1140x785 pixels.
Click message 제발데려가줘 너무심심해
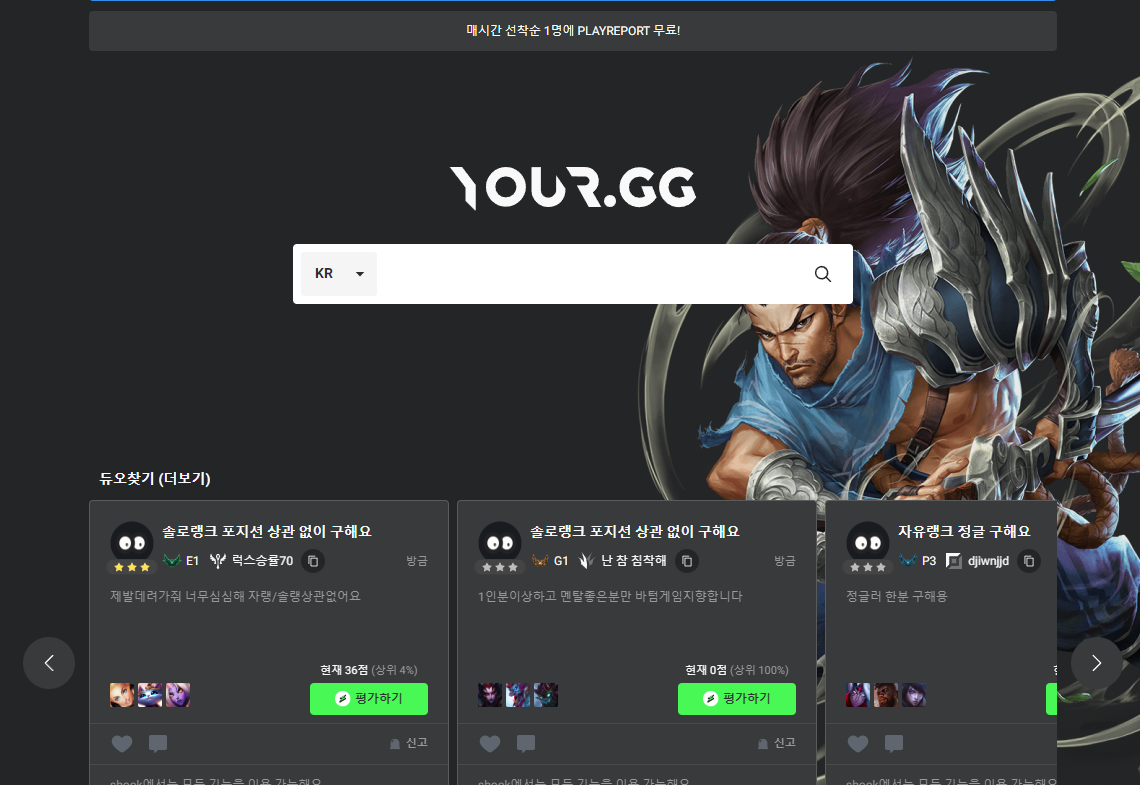point(235,596)
